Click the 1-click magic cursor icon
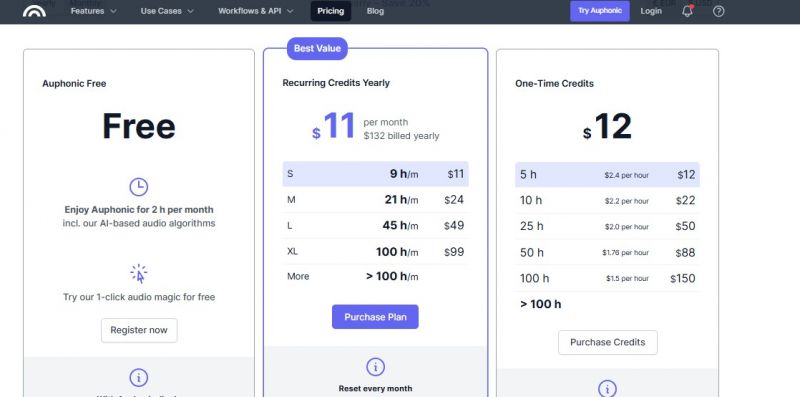This screenshot has height=397, width=800. [x=139, y=274]
